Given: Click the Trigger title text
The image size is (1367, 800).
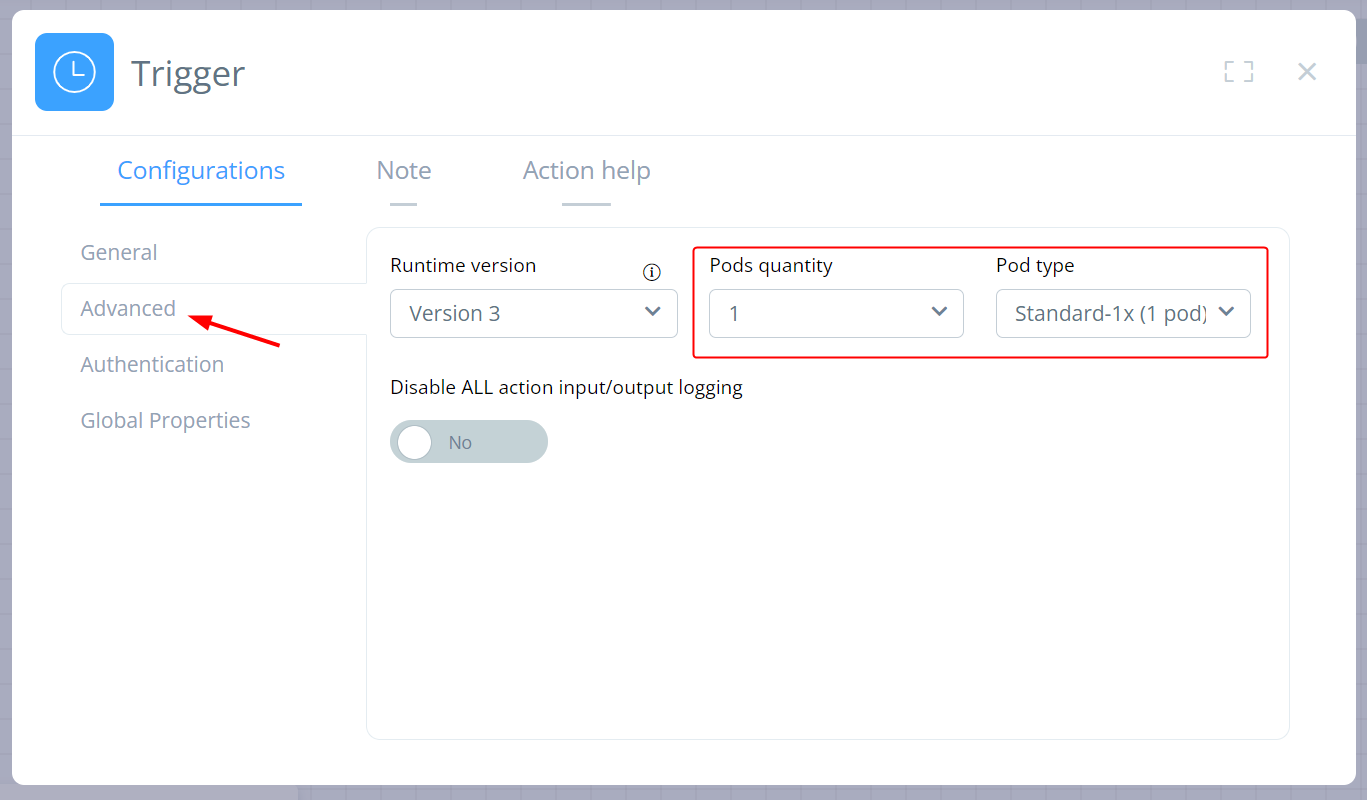Looking at the screenshot, I should click(x=188, y=74).
